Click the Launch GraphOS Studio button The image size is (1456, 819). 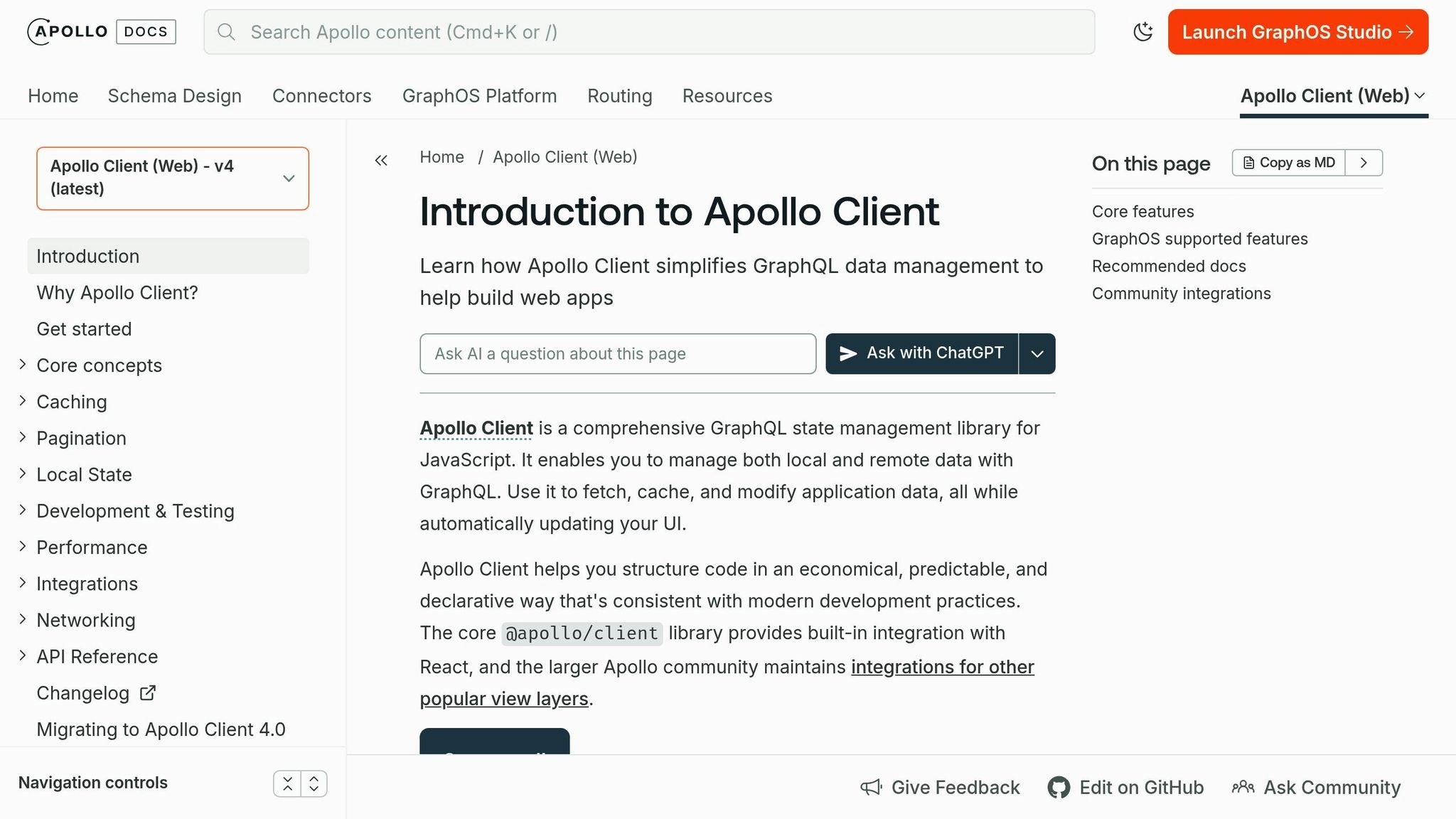1297,32
